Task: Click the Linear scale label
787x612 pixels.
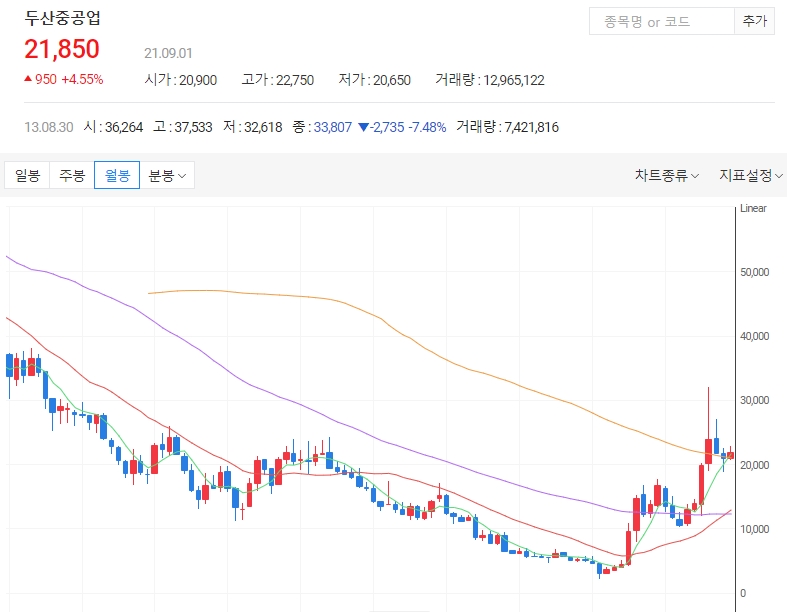Action: coord(753,208)
